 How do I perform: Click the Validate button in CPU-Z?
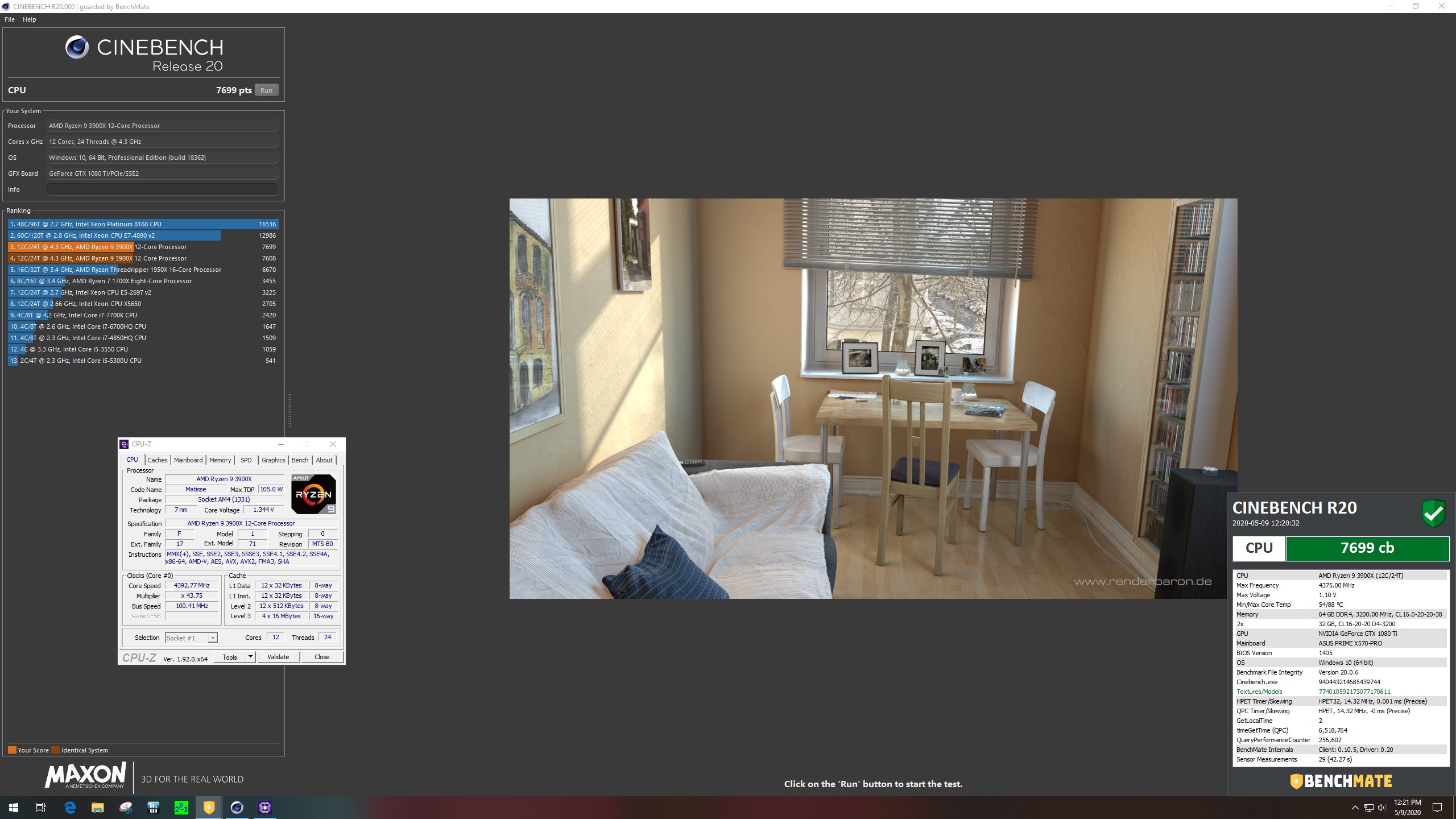(x=278, y=657)
